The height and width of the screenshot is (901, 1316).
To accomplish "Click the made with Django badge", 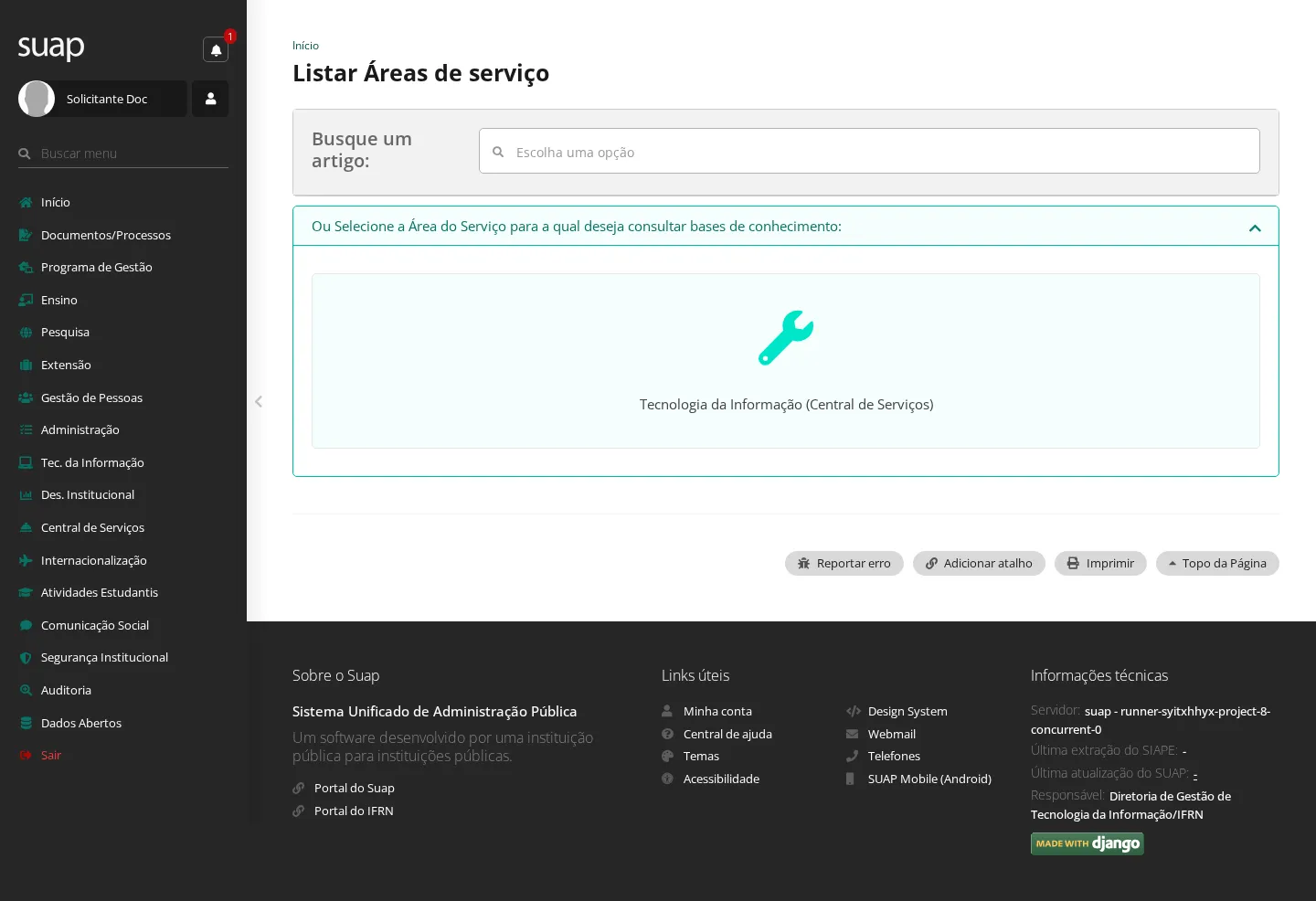I will tap(1087, 843).
